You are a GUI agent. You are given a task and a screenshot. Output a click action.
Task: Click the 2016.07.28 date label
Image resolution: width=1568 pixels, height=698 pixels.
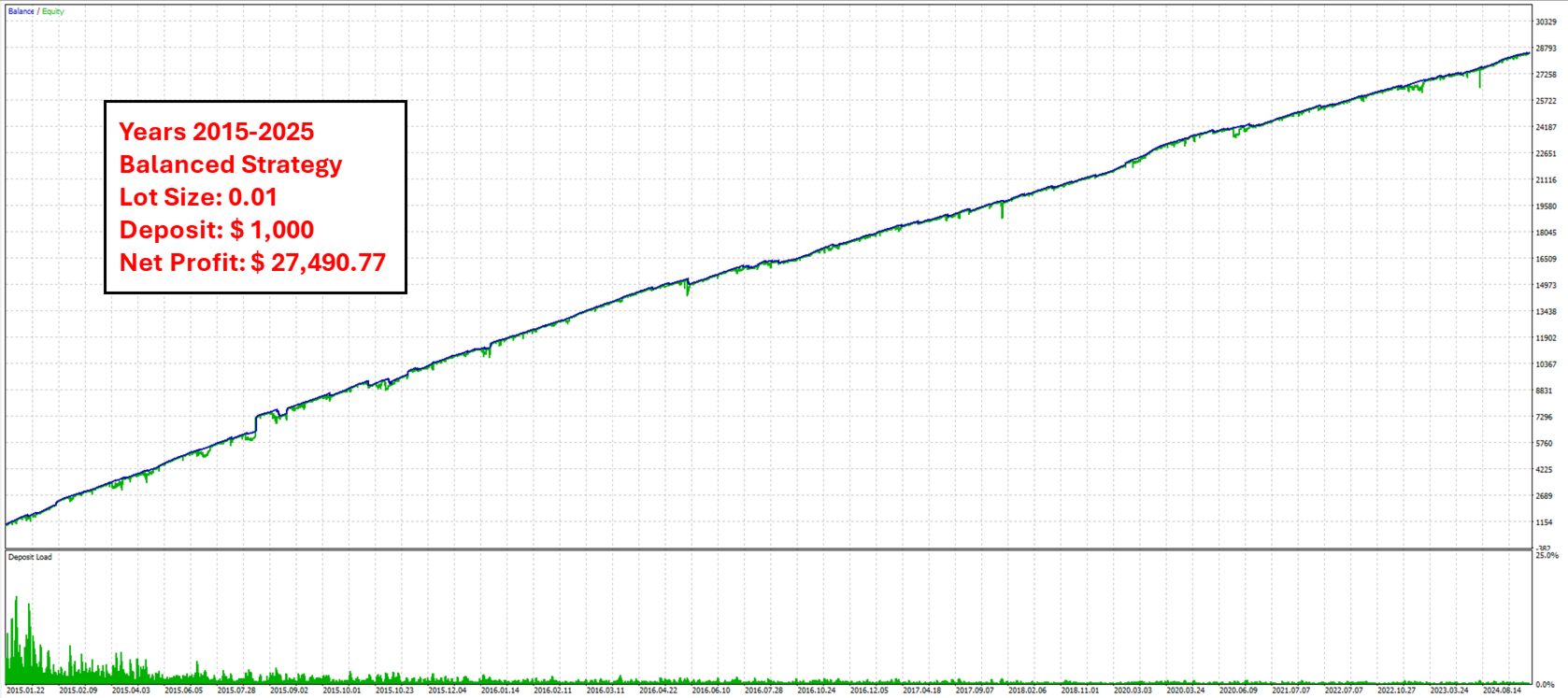click(x=764, y=691)
